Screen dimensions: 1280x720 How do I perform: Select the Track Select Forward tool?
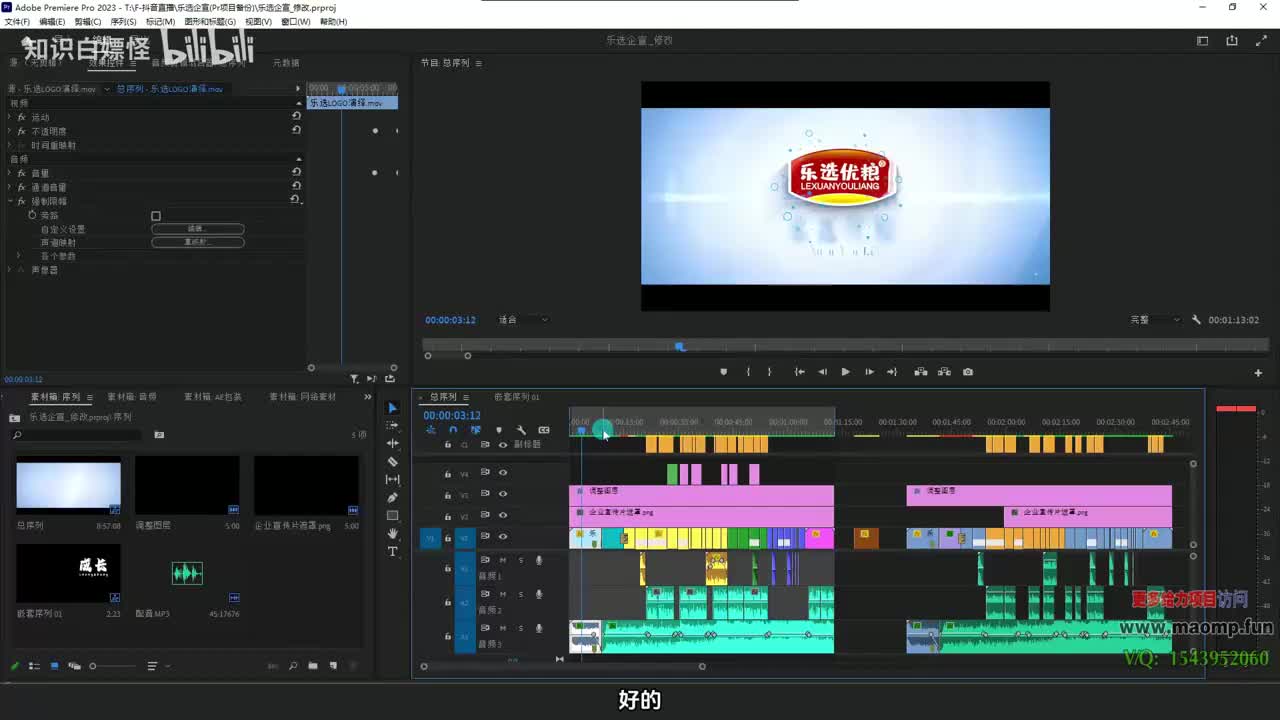click(392, 425)
